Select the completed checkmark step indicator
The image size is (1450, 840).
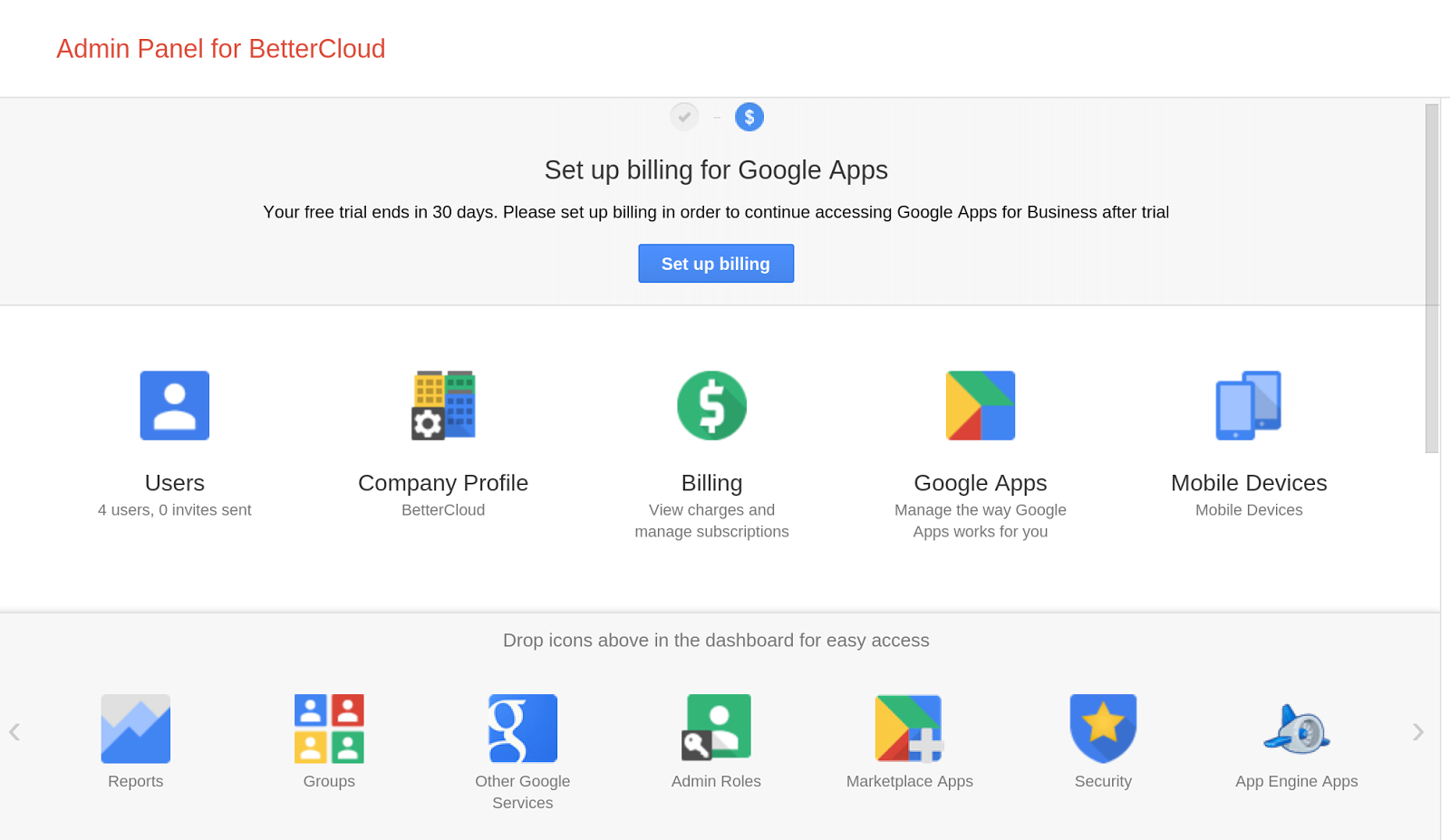coord(684,117)
